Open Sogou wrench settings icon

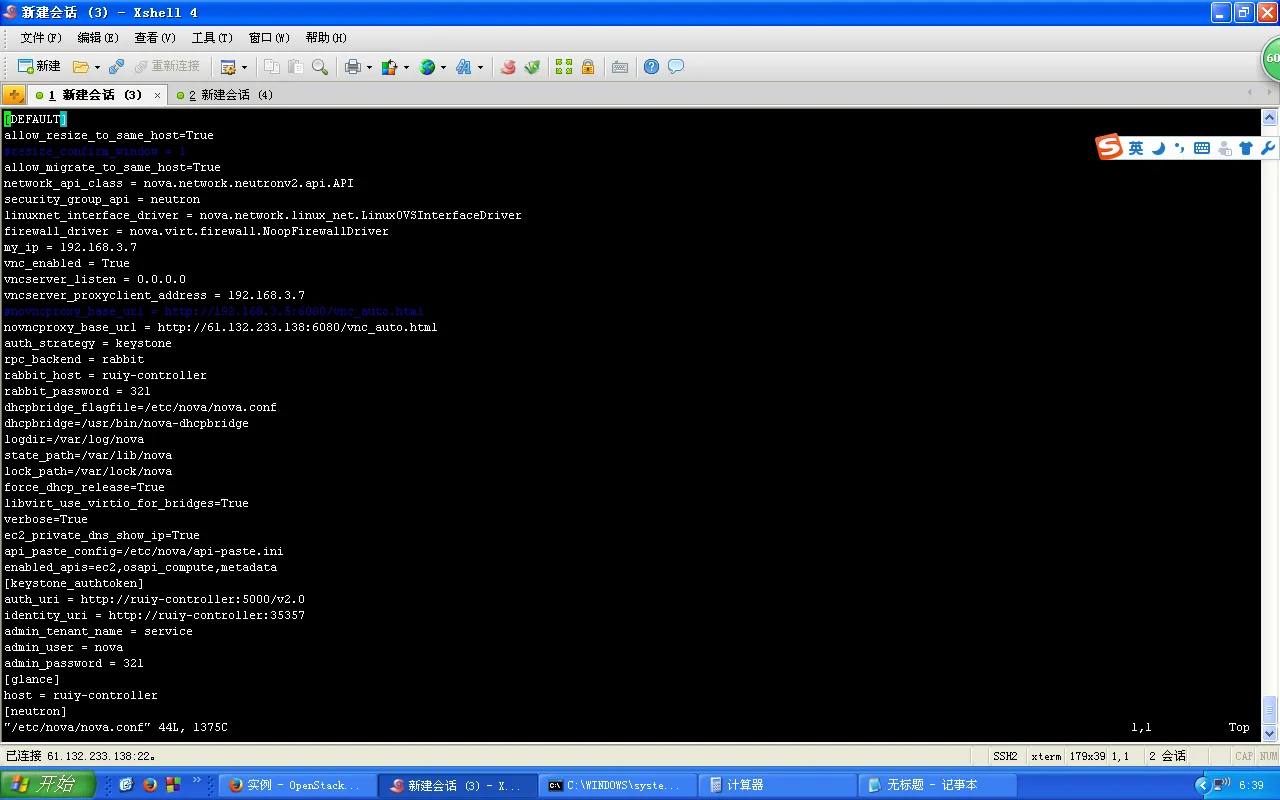1268,148
